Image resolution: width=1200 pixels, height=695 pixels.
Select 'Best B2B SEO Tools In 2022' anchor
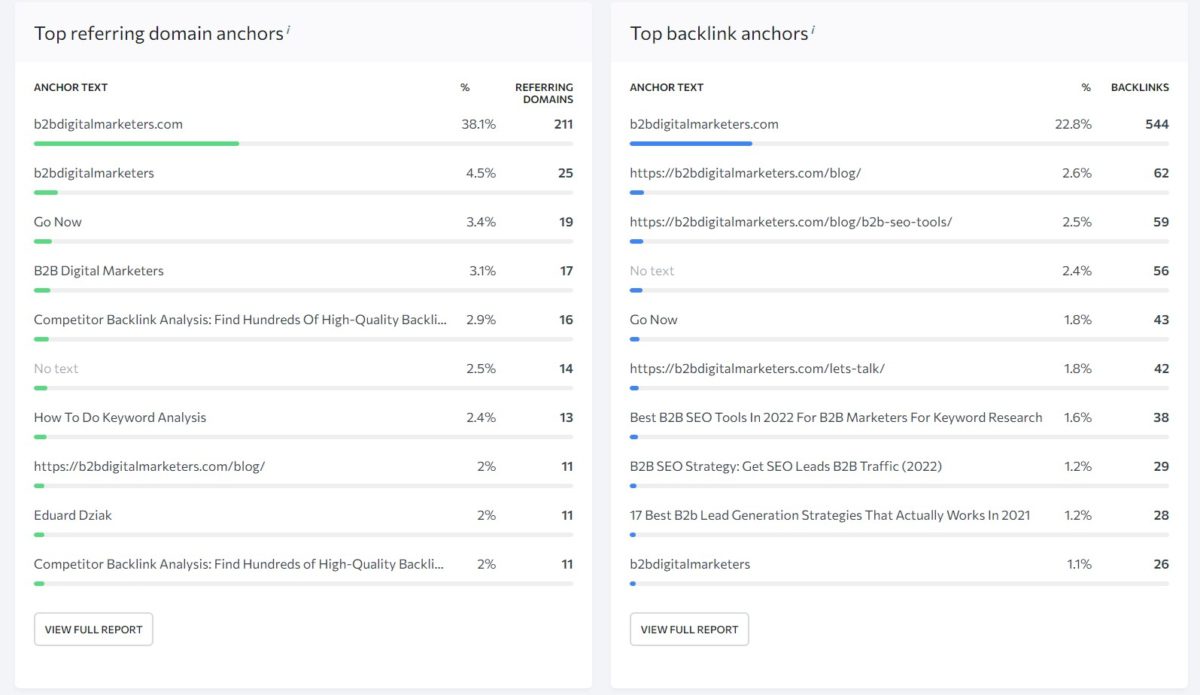tap(836, 416)
